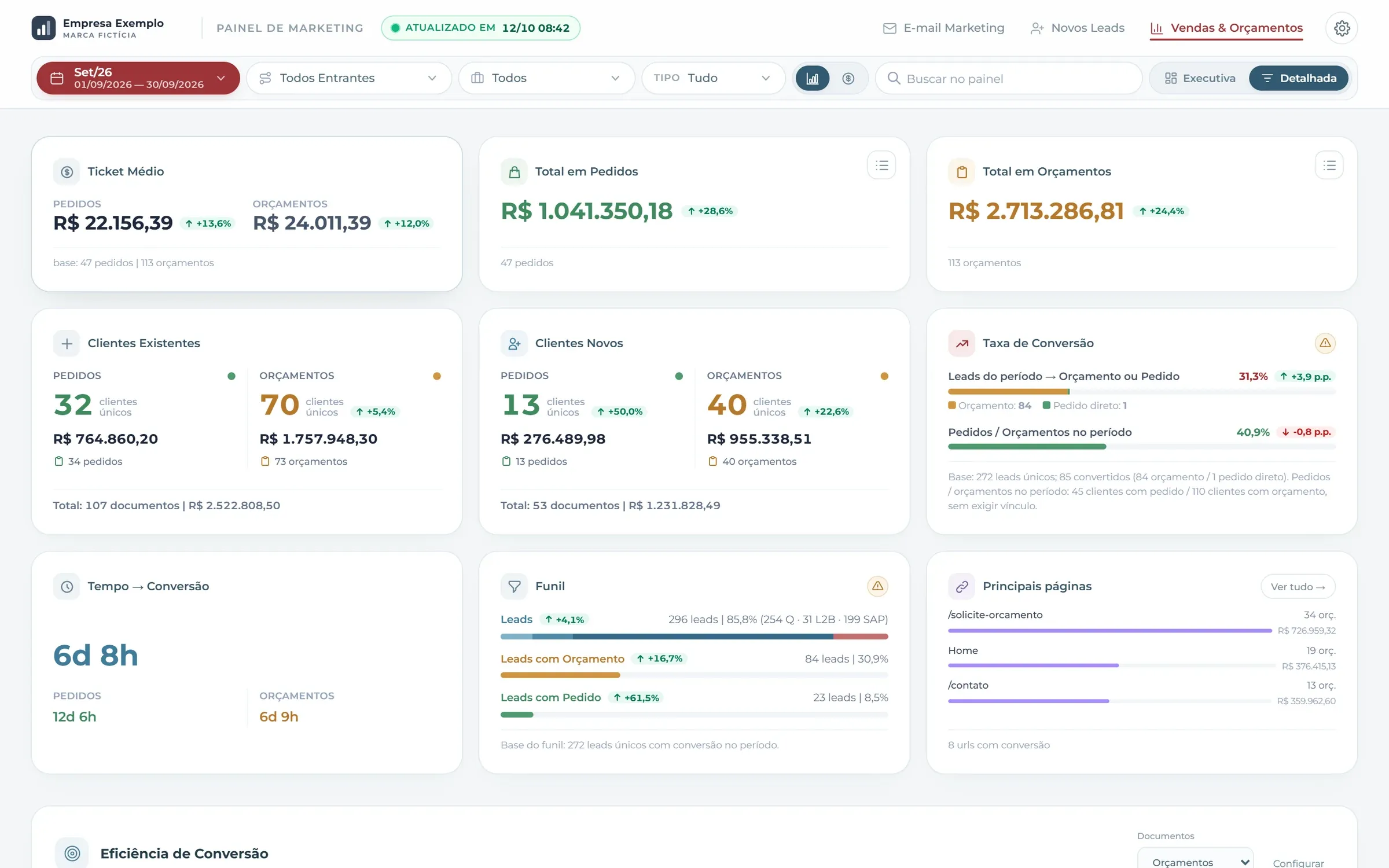Click warning triangle on Funil card
Viewport: 1389px width, 868px height.
(x=877, y=586)
